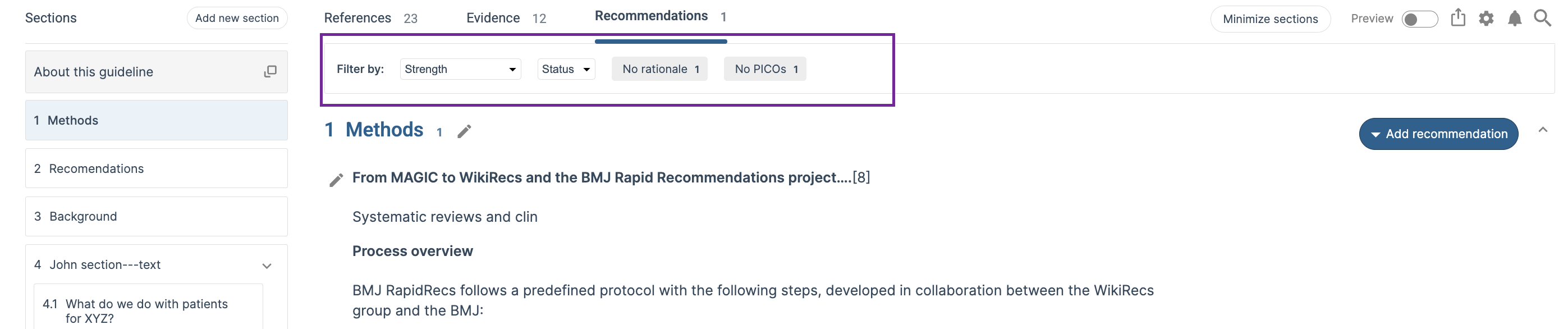Toggle the Preview switch
Screen dimensions: 1568x329
(x=1419, y=20)
